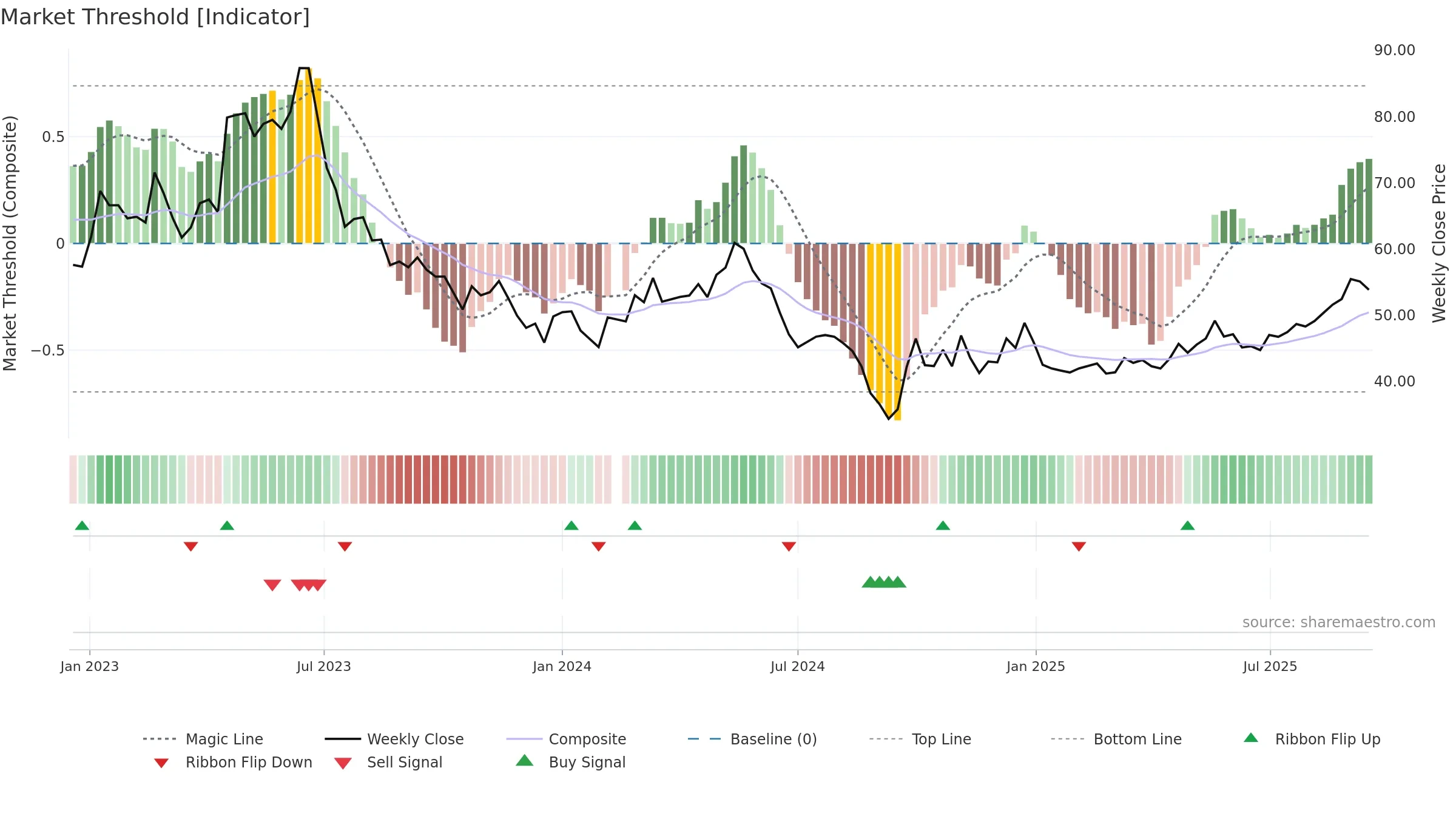Click the Jul 2025 axis label
This screenshot has width=1456, height=819.
pyautogui.click(x=1270, y=666)
